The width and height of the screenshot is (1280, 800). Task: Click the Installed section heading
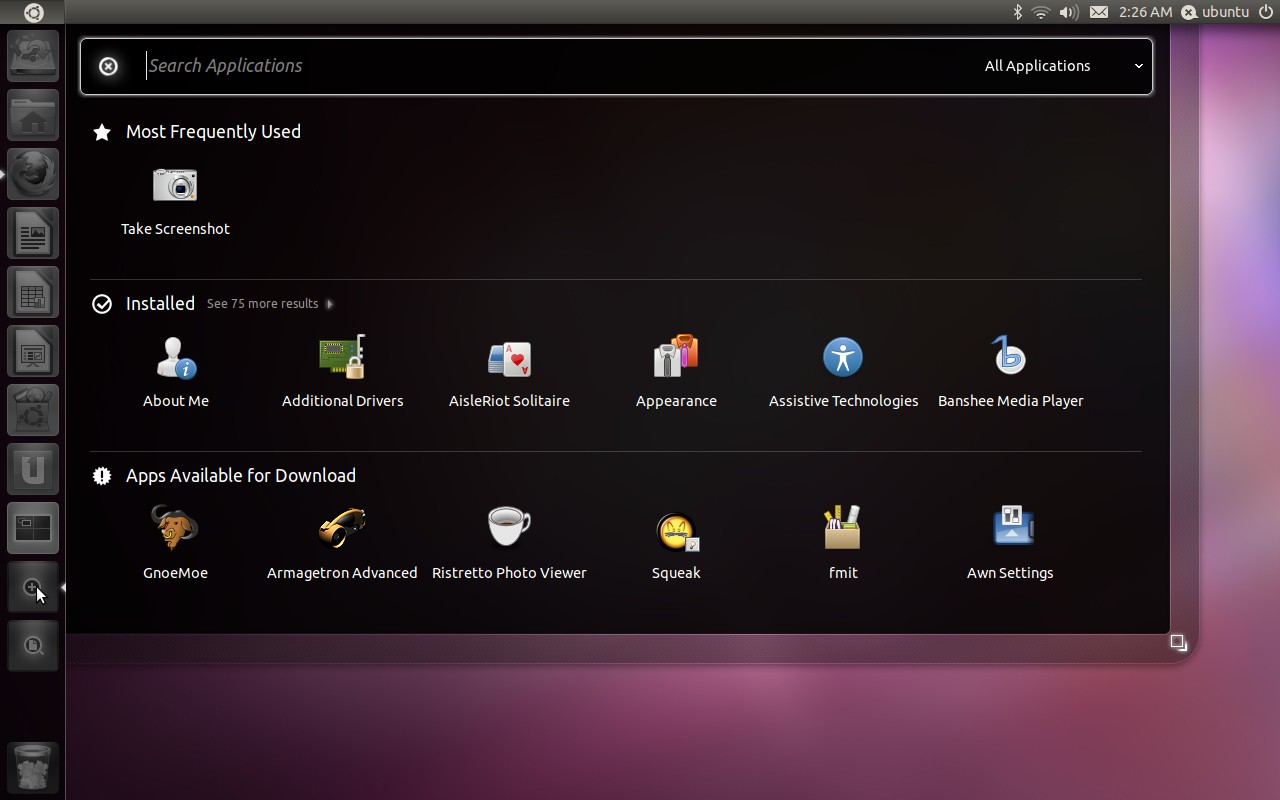(x=160, y=304)
